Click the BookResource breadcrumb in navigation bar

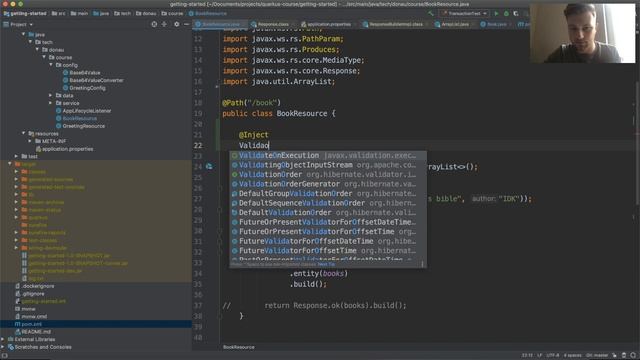(x=208, y=13)
